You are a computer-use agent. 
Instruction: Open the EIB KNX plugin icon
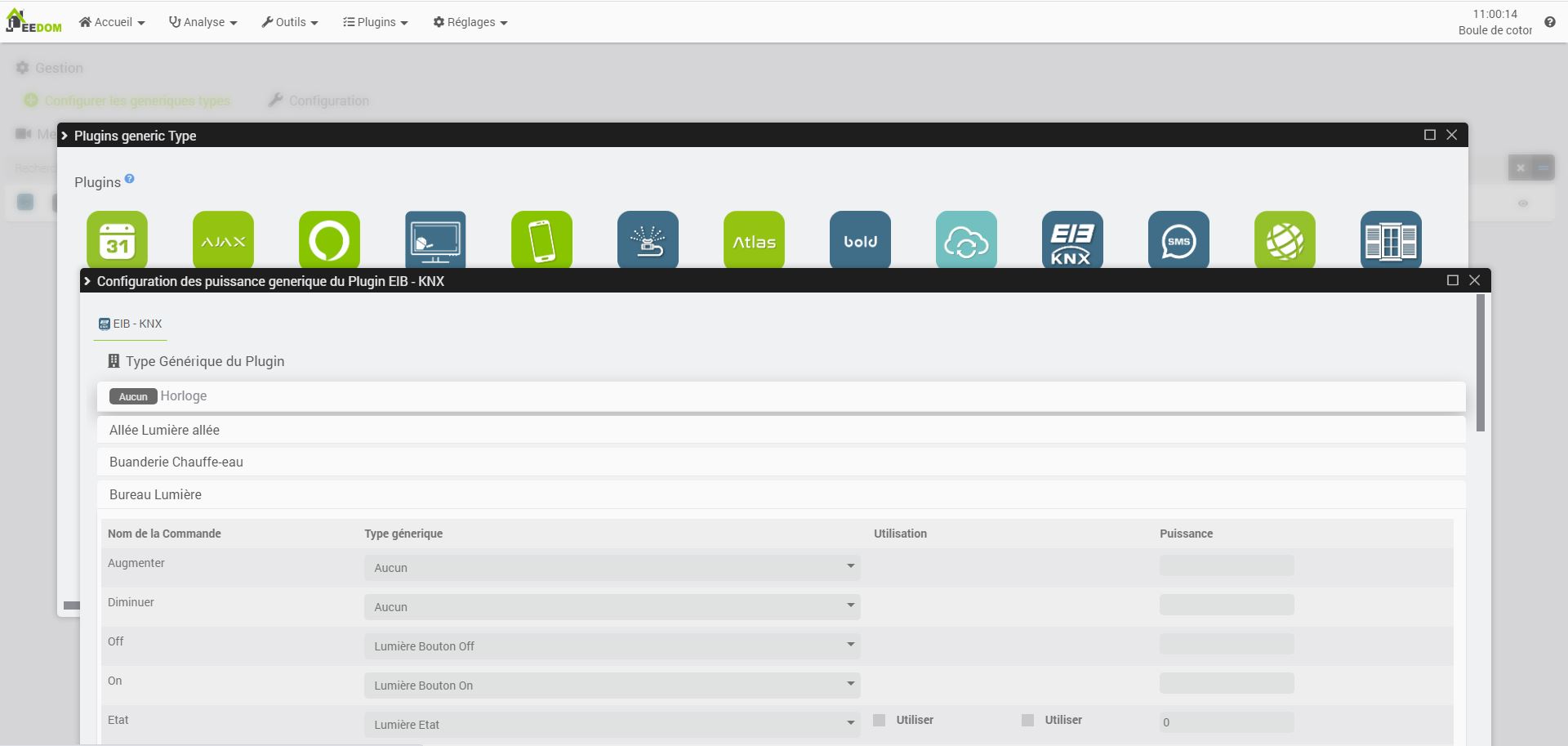pyautogui.click(x=1072, y=240)
